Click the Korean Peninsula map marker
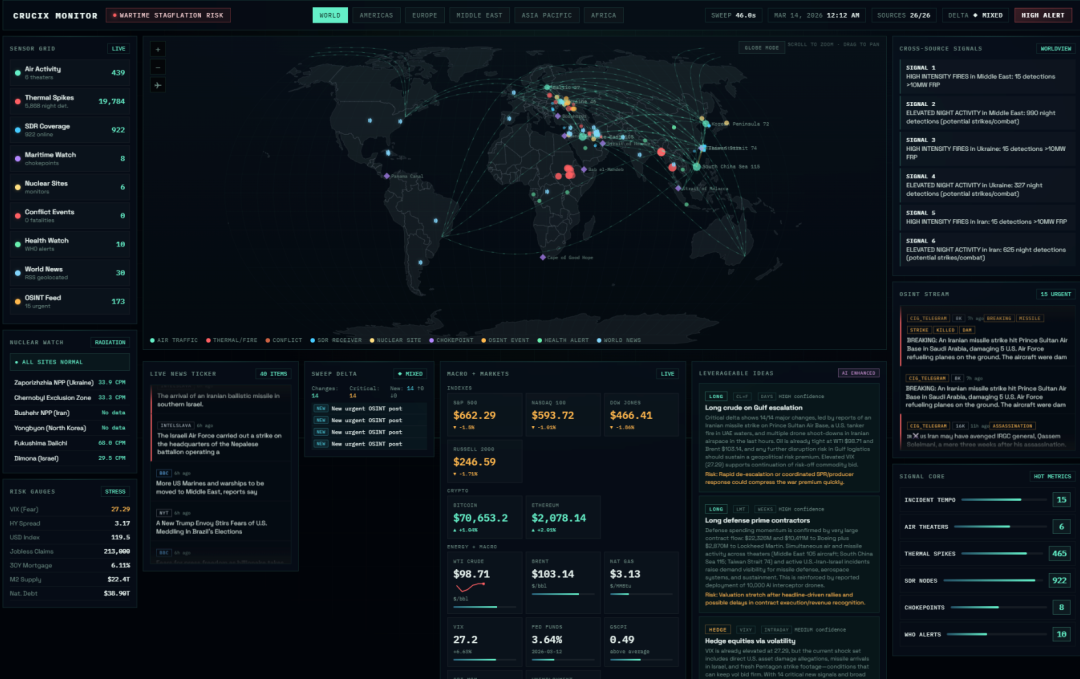The height and width of the screenshot is (679, 1080). click(707, 124)
